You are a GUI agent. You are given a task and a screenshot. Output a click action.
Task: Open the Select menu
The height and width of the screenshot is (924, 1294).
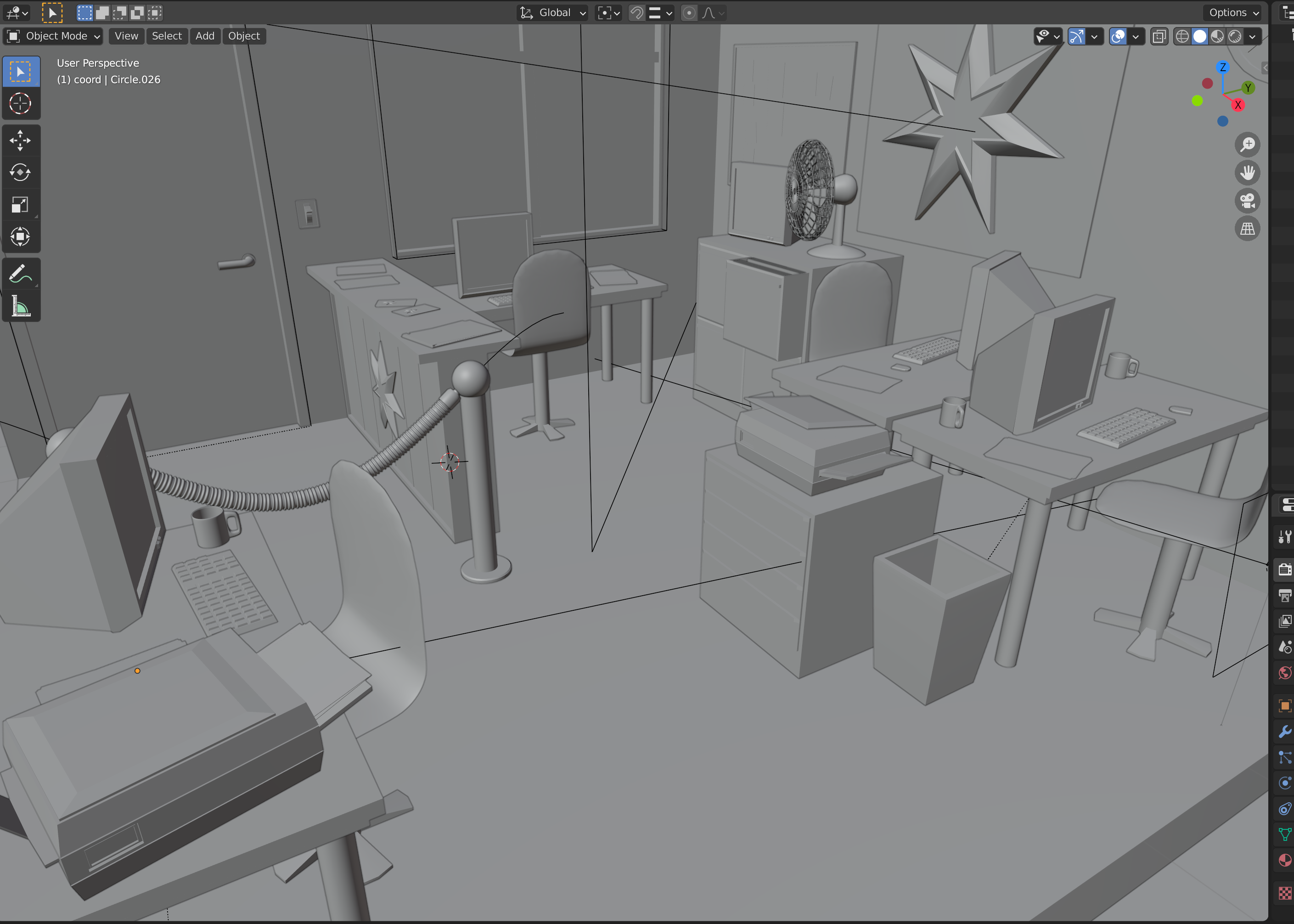click(x=167, y=36)
